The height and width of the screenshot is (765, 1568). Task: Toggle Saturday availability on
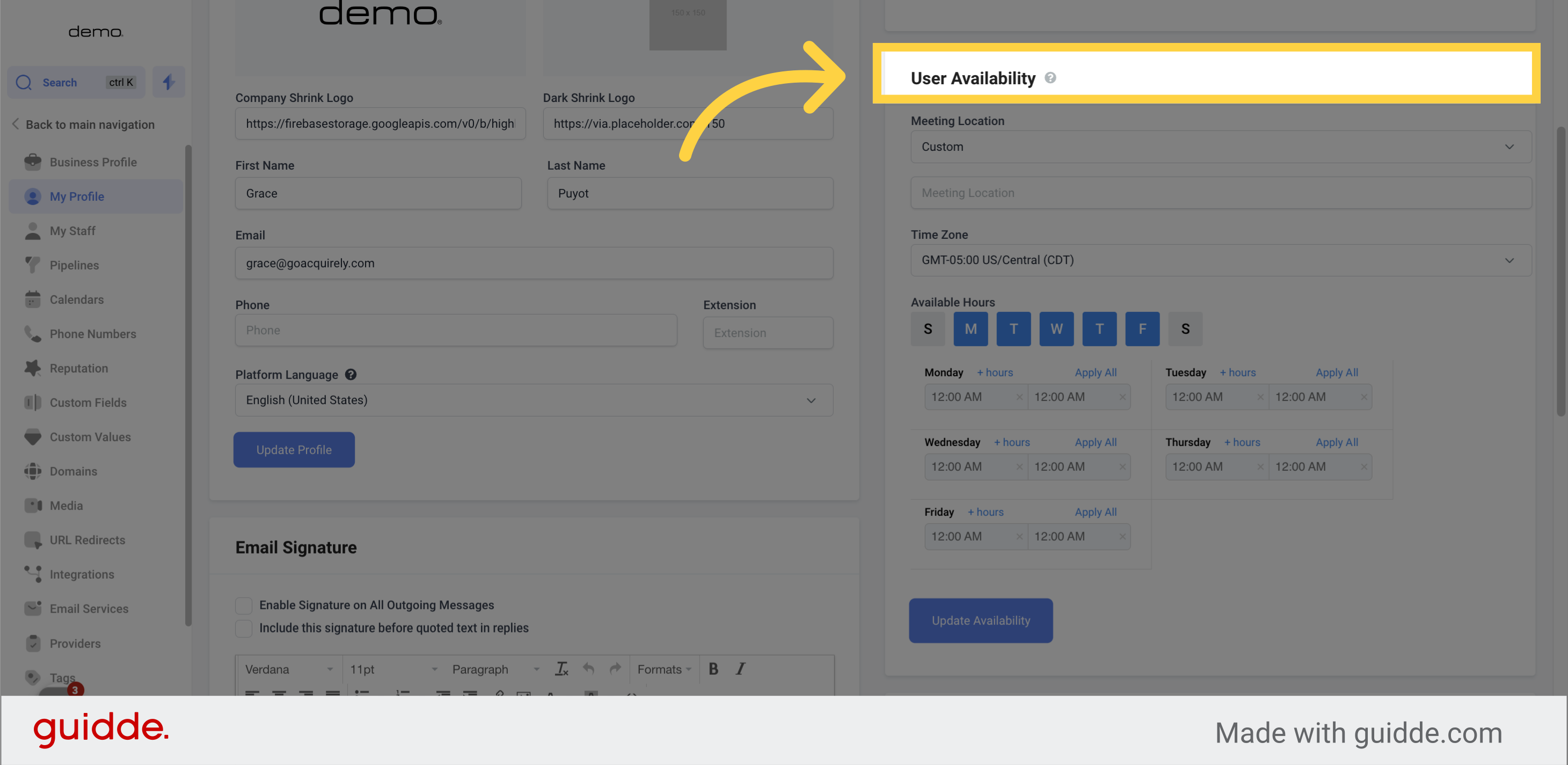click(1185, 329)
